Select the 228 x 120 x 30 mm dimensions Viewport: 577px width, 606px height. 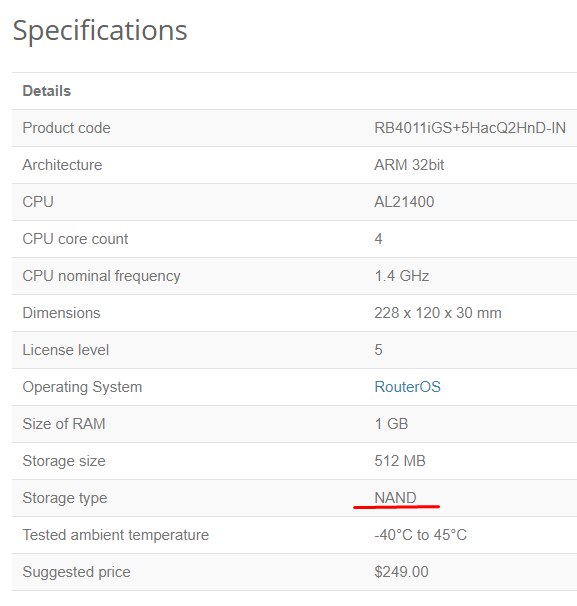click(438, 313)
